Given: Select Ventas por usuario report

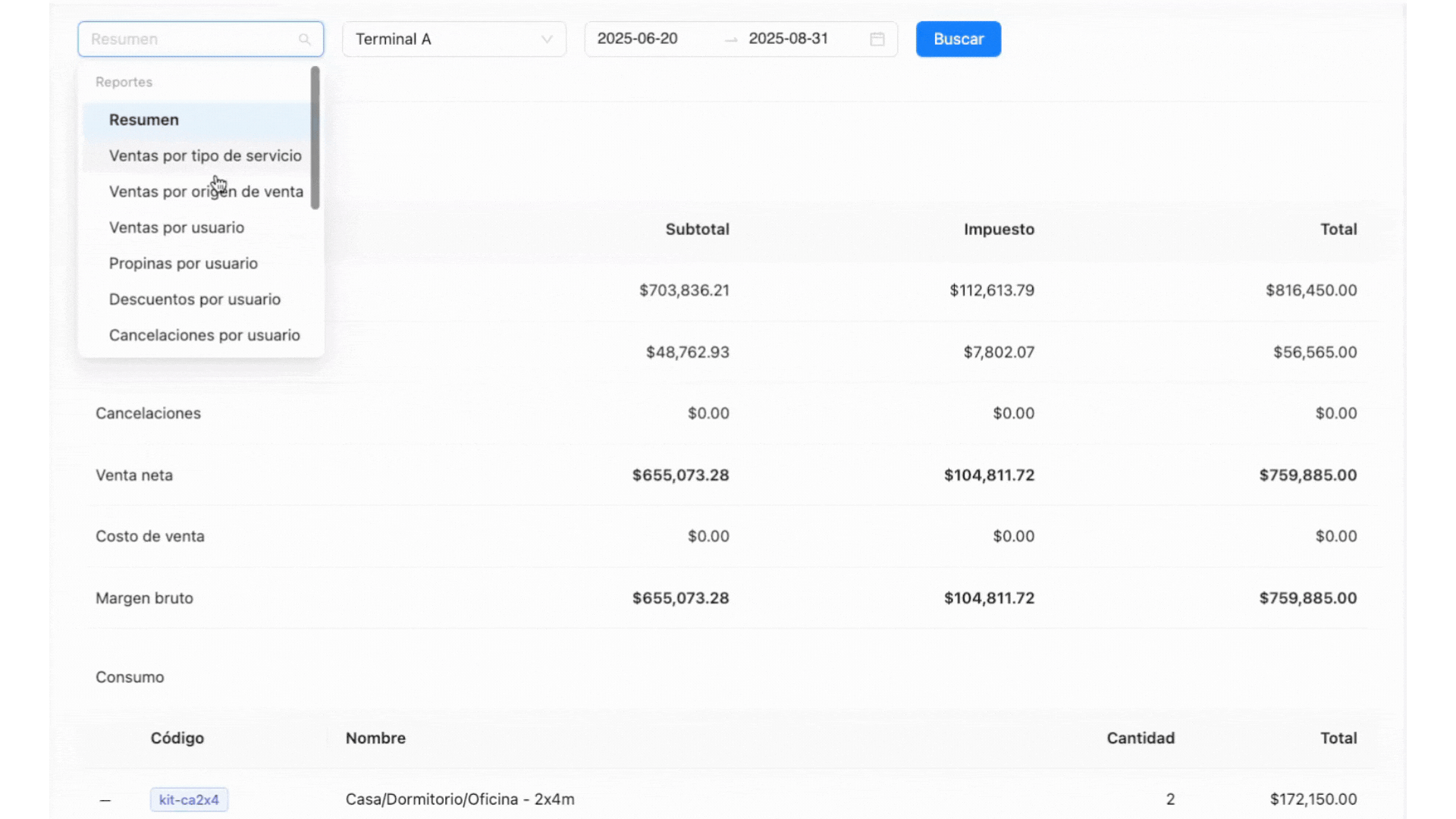Looking at the screenshot, I should (x=177, y=227).
